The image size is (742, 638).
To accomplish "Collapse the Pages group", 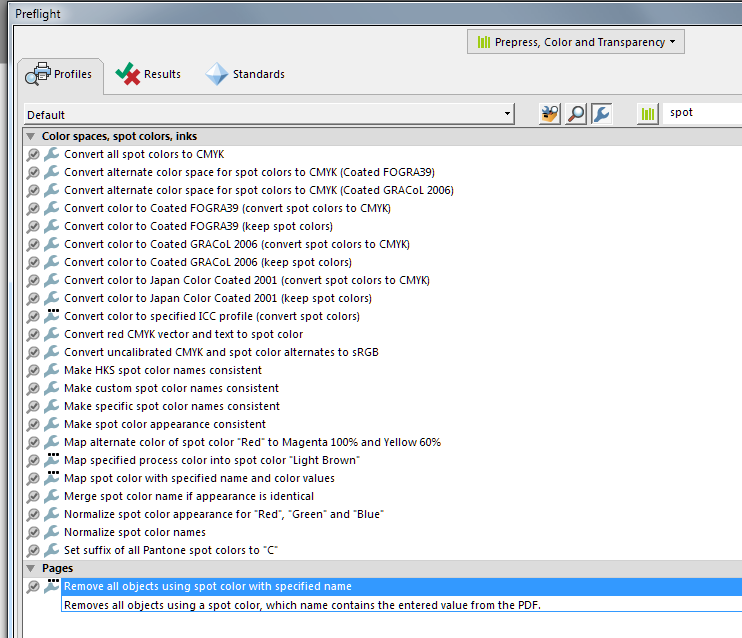I will (31, 568).
